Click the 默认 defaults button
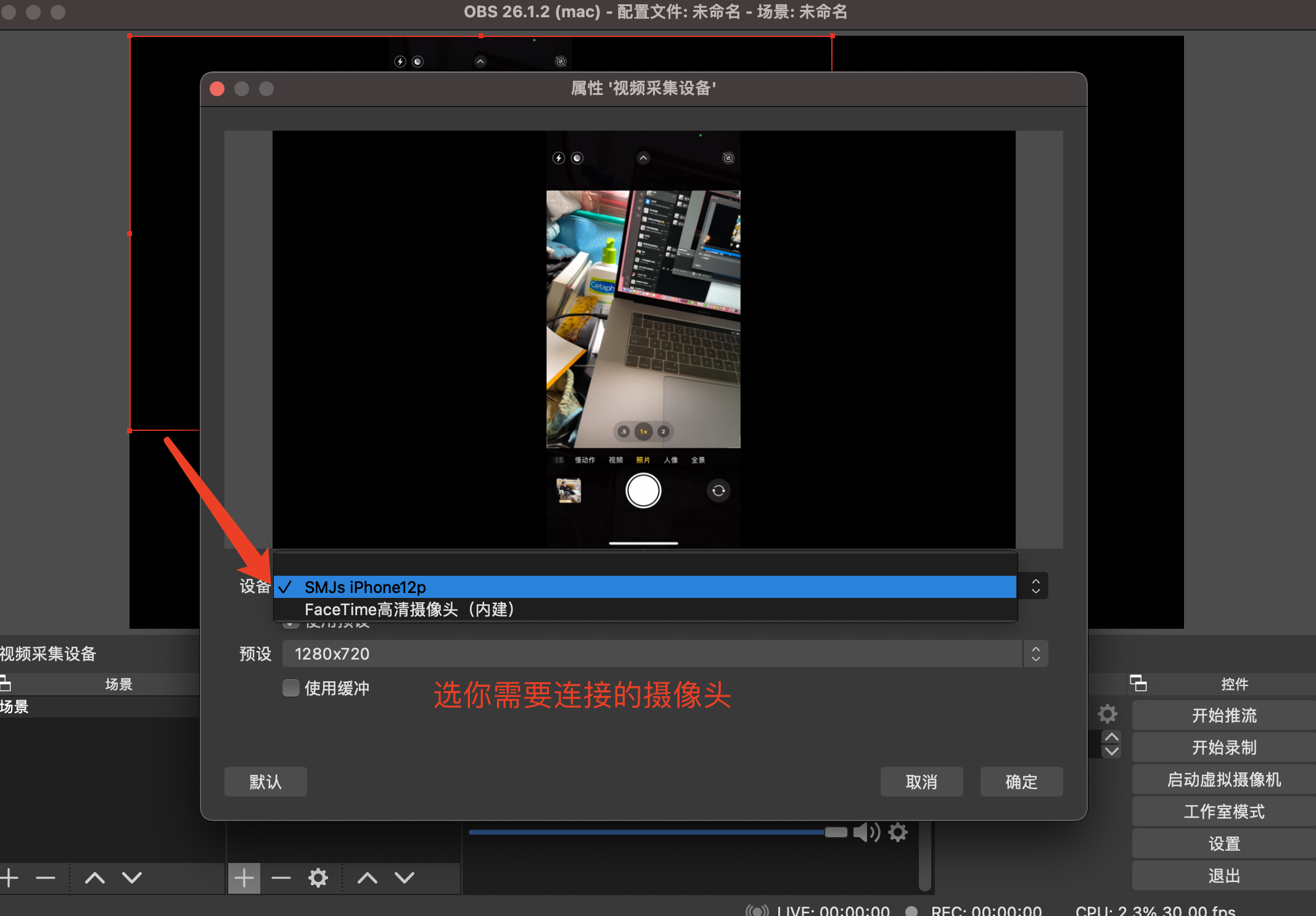The image size is (1316, 916). (265, 782)
